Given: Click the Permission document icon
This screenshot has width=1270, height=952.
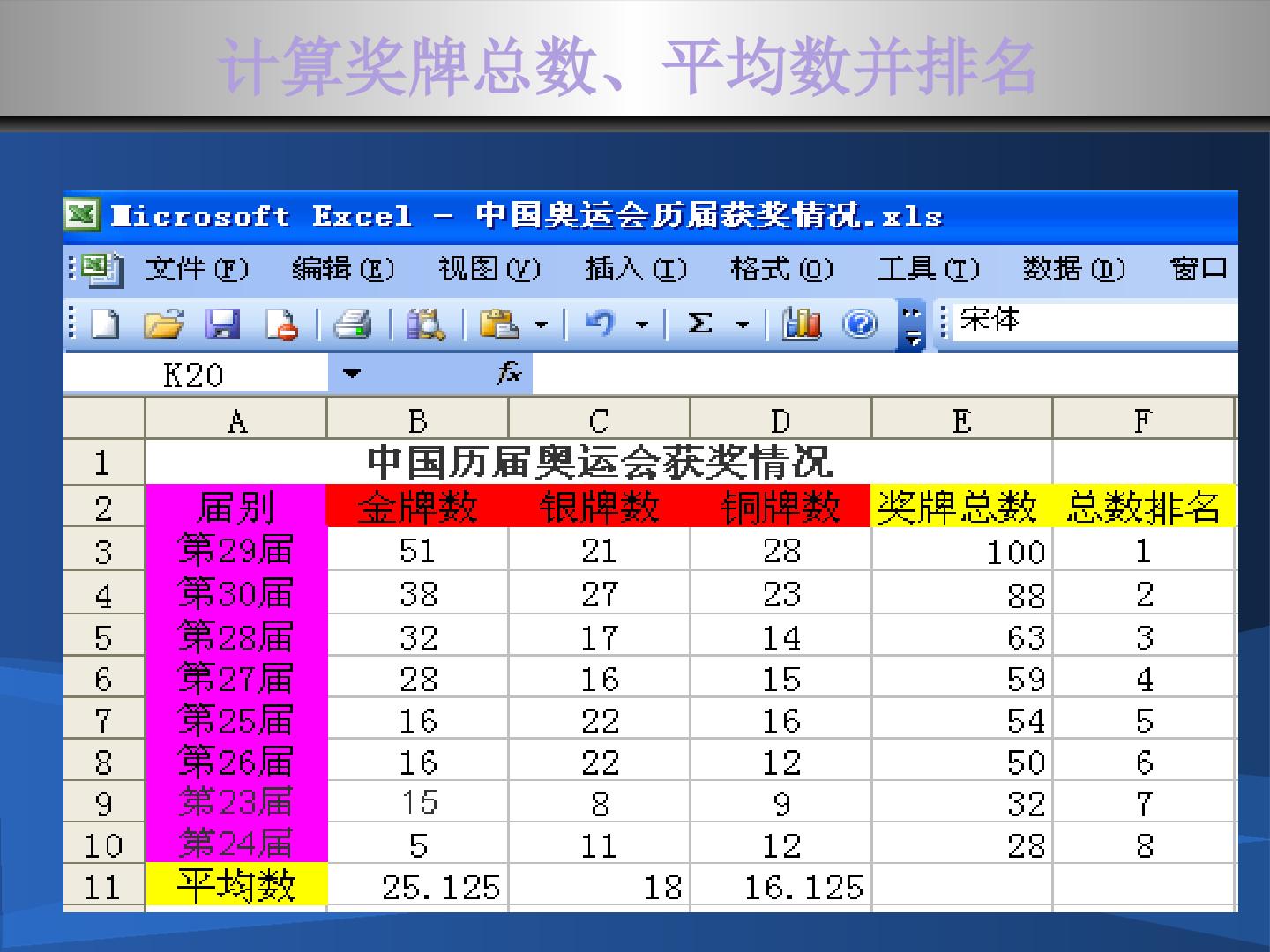Looking at the screenshot, I should (281, 324).
